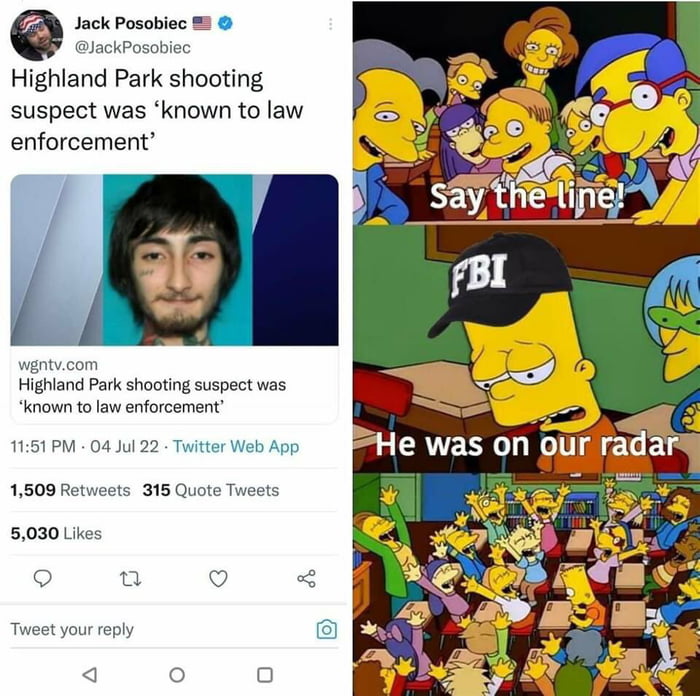The image size is (700, 696).
Task: Open the tweet's three-dot overflow menu
Action: coord(330,24)
